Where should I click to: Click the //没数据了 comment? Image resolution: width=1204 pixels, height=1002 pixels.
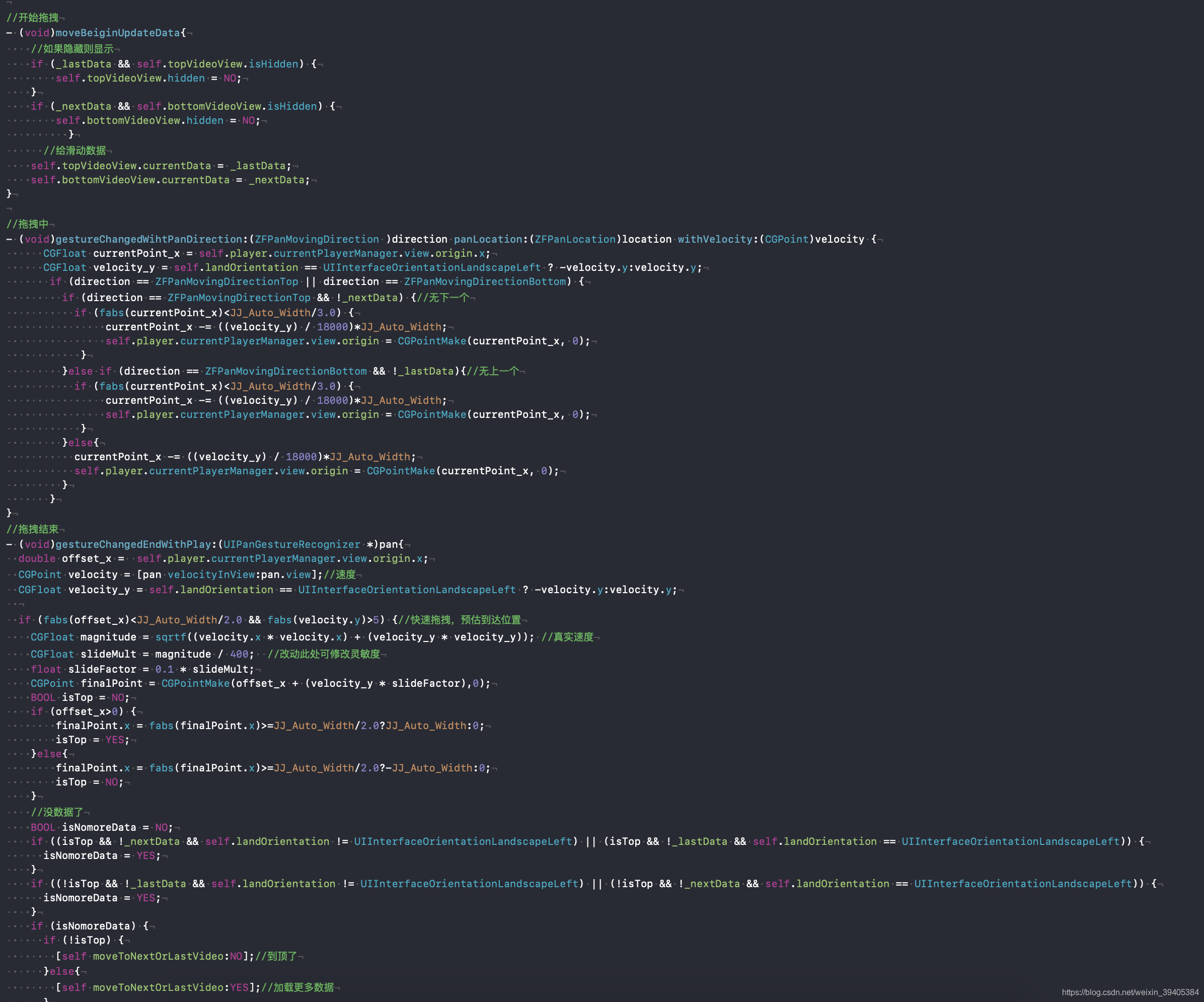pos(57,812)
